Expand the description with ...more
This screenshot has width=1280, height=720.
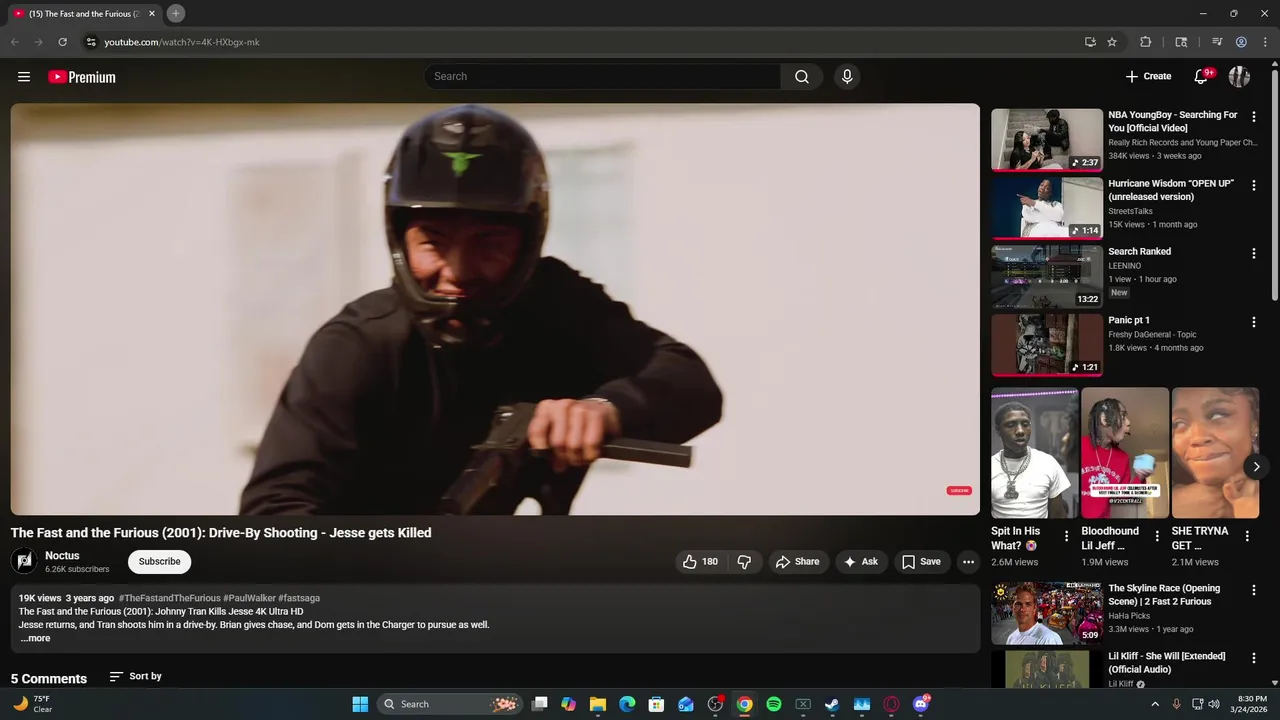(x=35, y=638)
